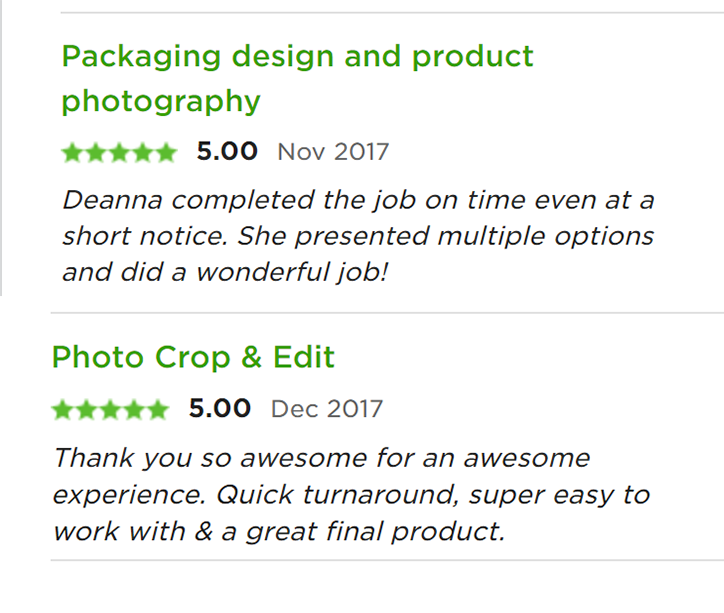Click the Nov 2017 review date
Image resolution: width=724 pixels, height=613 pixels.
click(333, 152)
